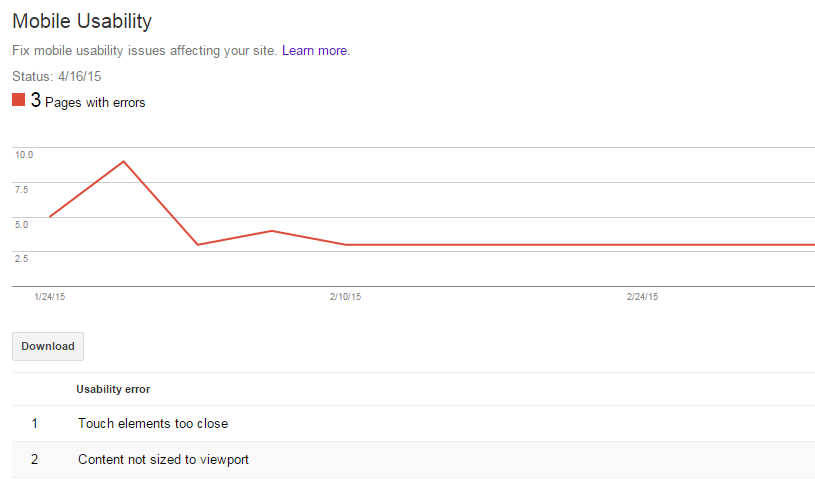Click the Download button

point(48,346)
